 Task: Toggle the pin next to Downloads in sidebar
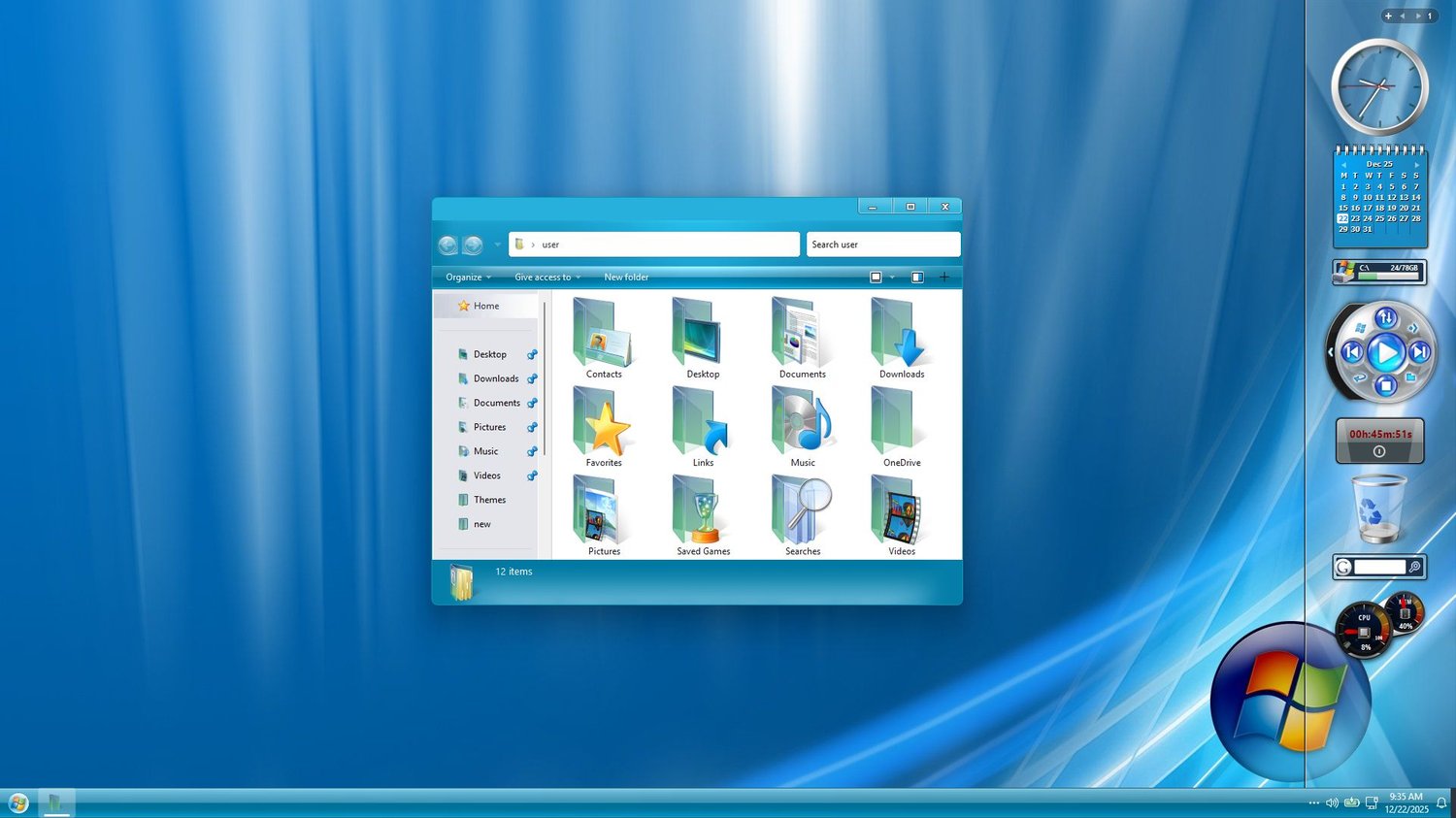point(532,379)
